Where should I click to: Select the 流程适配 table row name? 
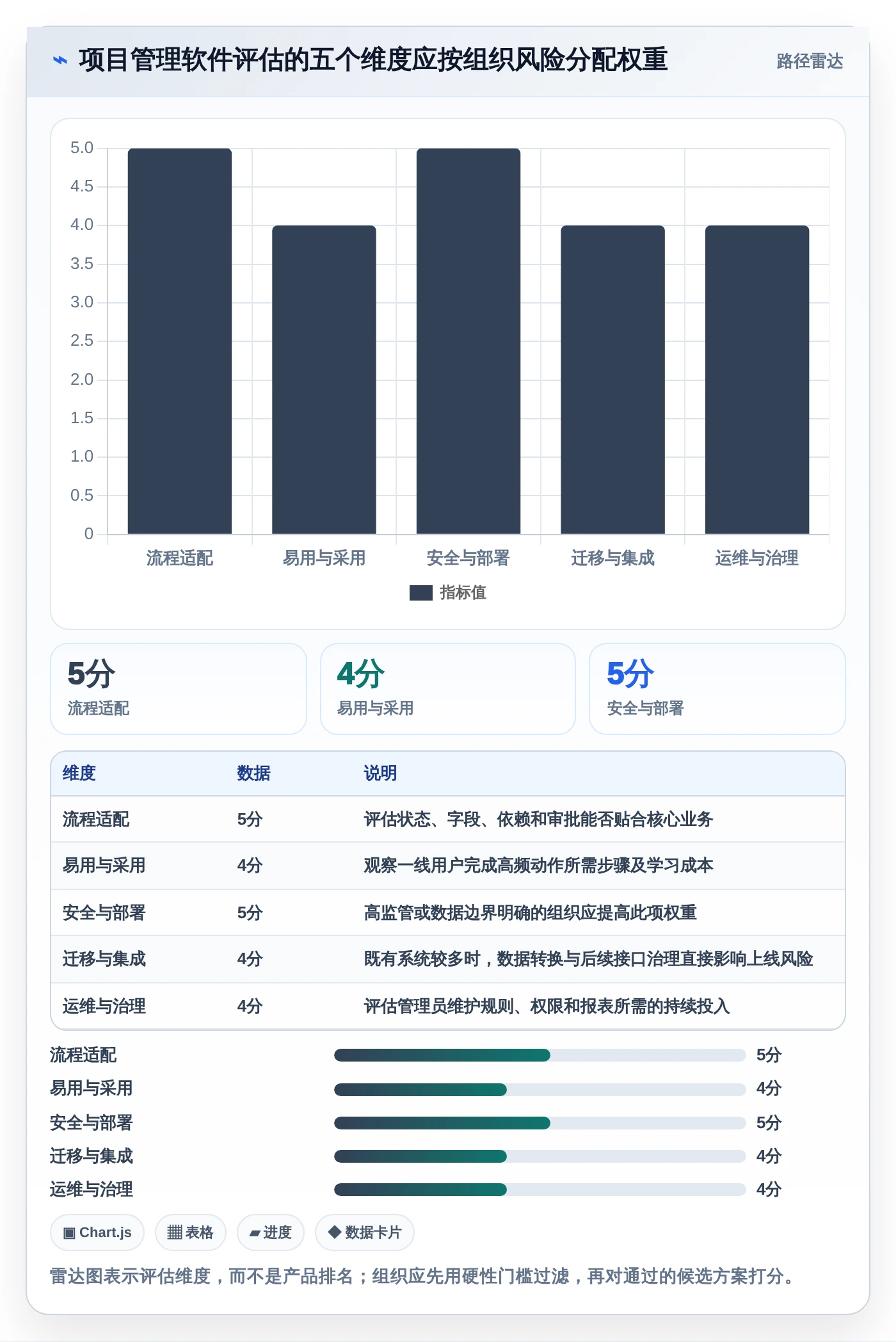[96, 820]
